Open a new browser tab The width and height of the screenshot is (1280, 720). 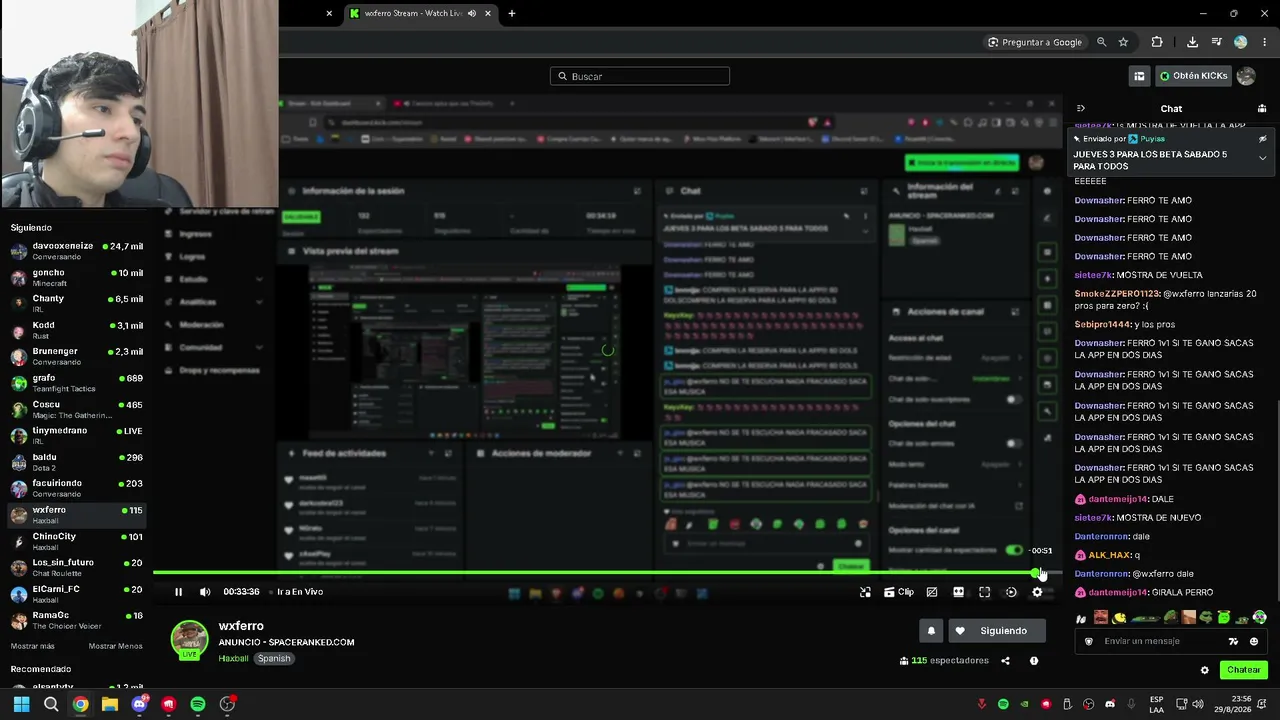click(x=512, y=14)
